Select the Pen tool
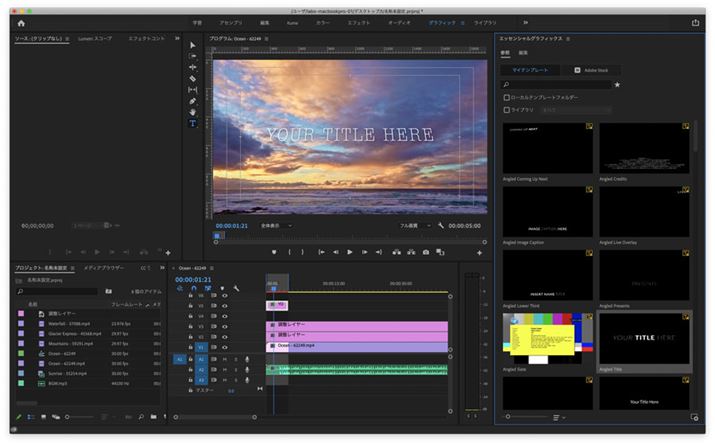The width and height of the screenshot is (715, 445). coord(193,101)
